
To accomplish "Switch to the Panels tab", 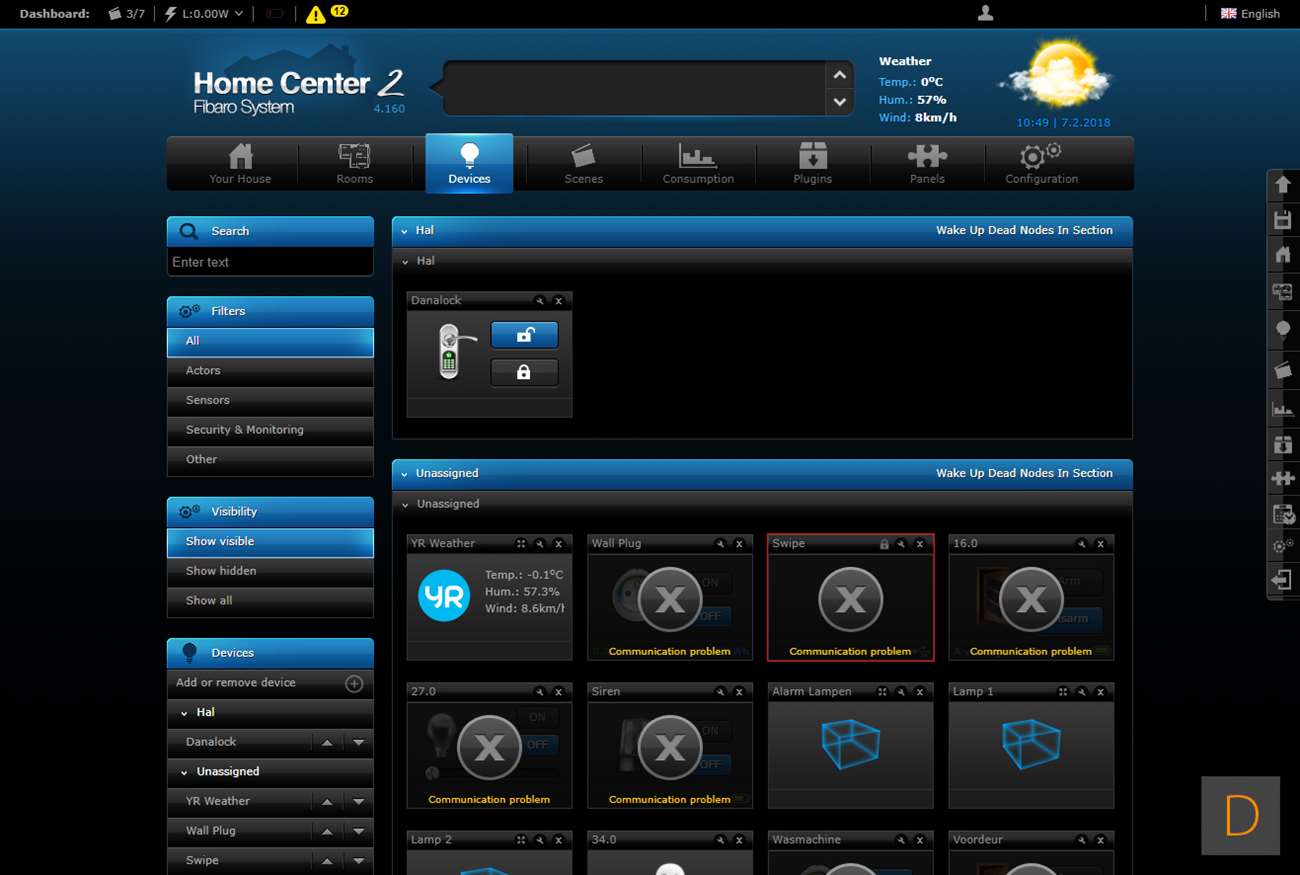I will point(927,163).
